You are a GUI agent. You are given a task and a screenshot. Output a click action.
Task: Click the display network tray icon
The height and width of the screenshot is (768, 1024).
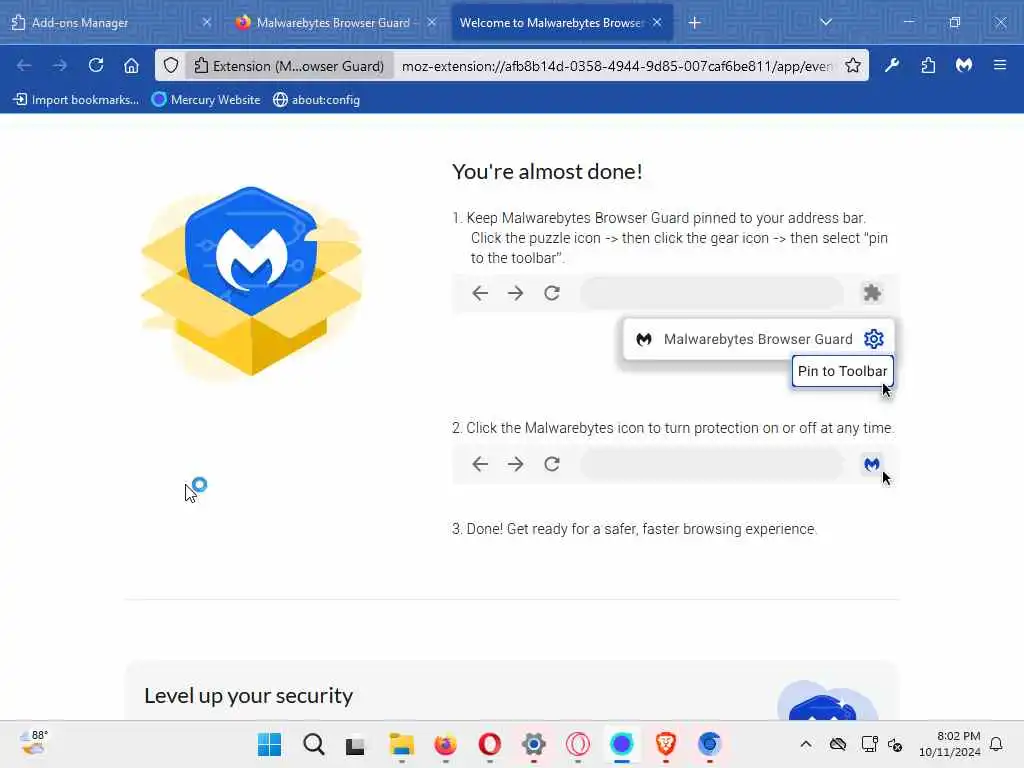[869, 744]
